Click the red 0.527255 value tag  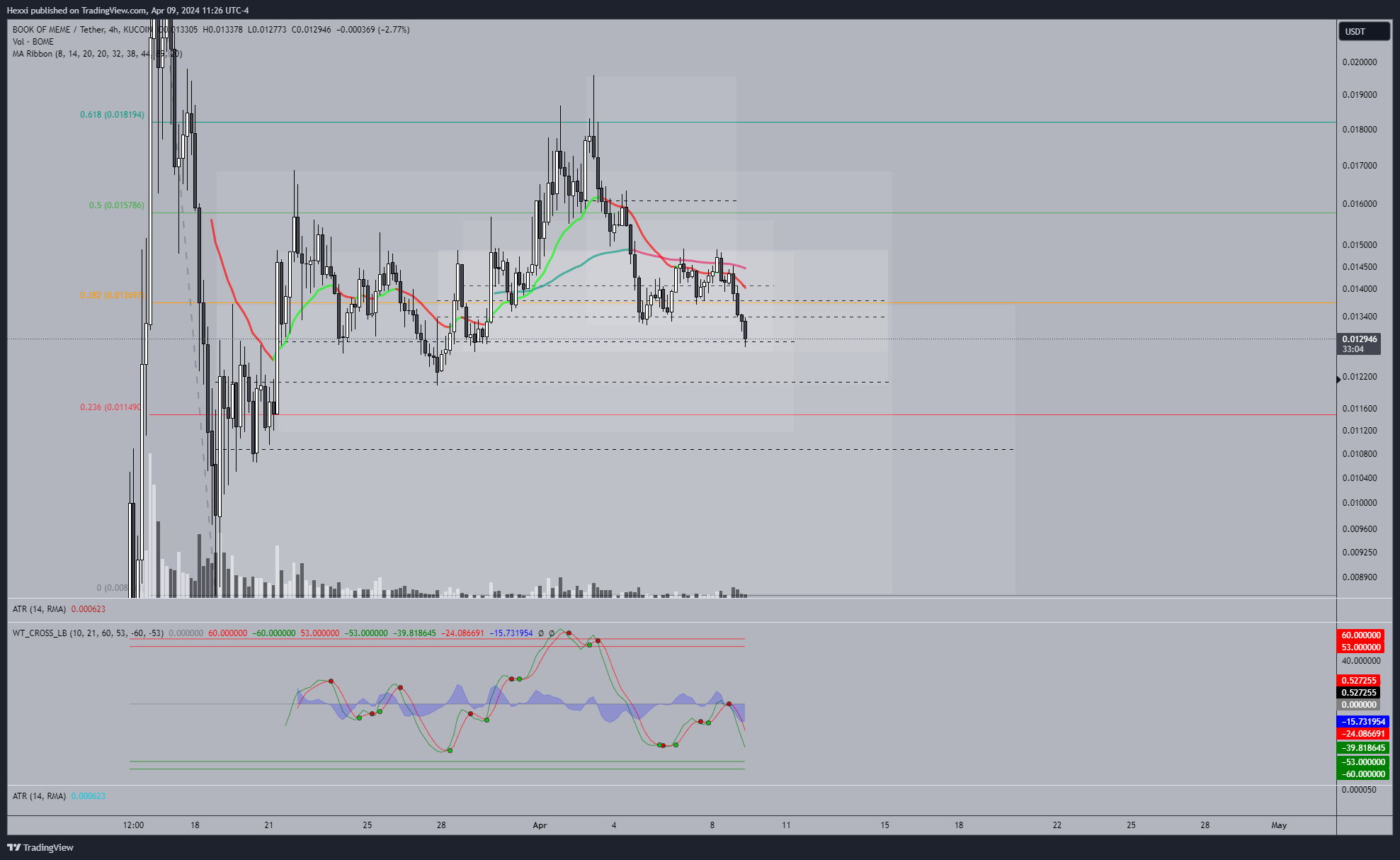pos(1358,681)
